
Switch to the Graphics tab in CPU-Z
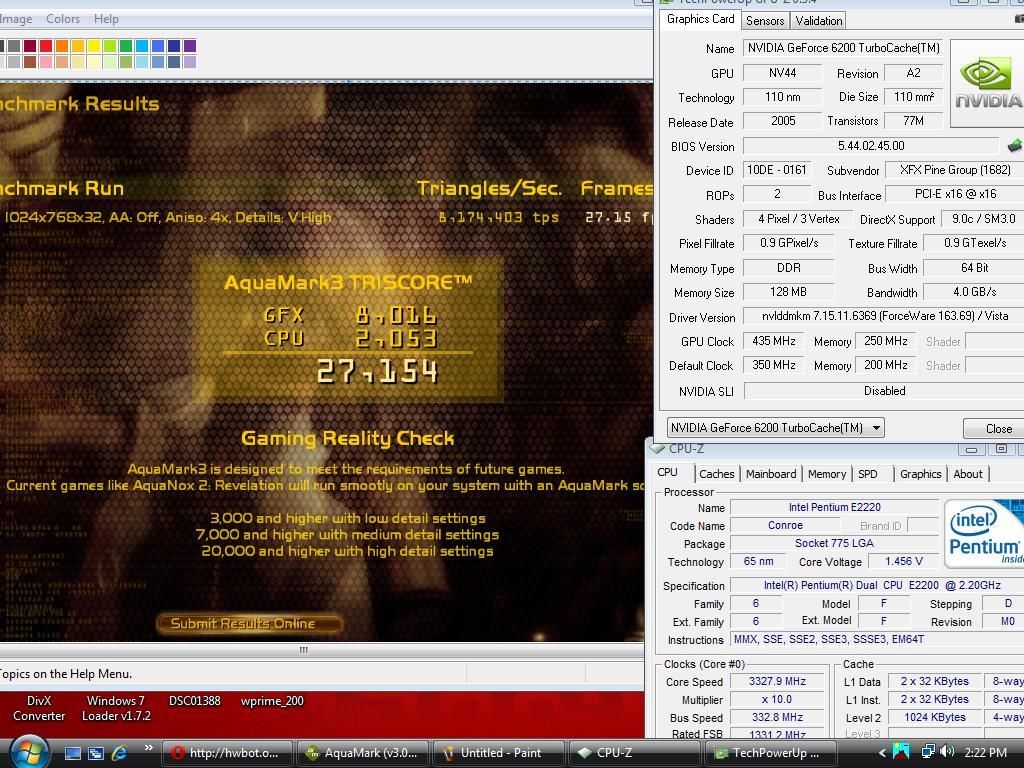pyautogui.click(x=920, y=474)
